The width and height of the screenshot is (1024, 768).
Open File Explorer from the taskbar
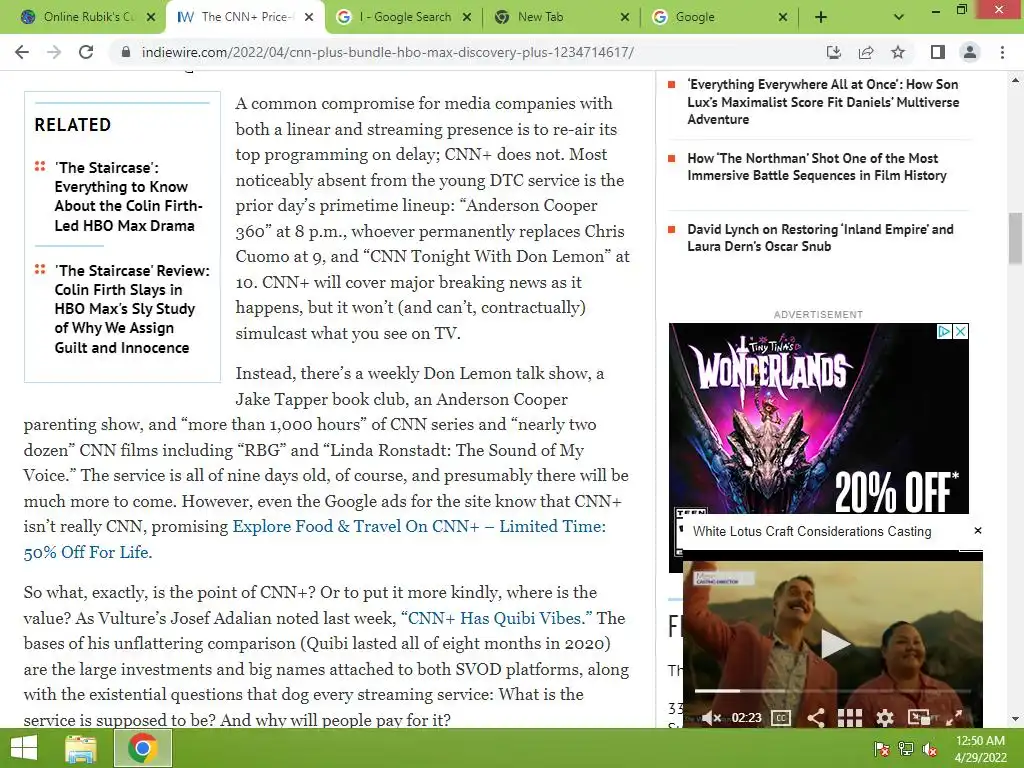point(81,748)
